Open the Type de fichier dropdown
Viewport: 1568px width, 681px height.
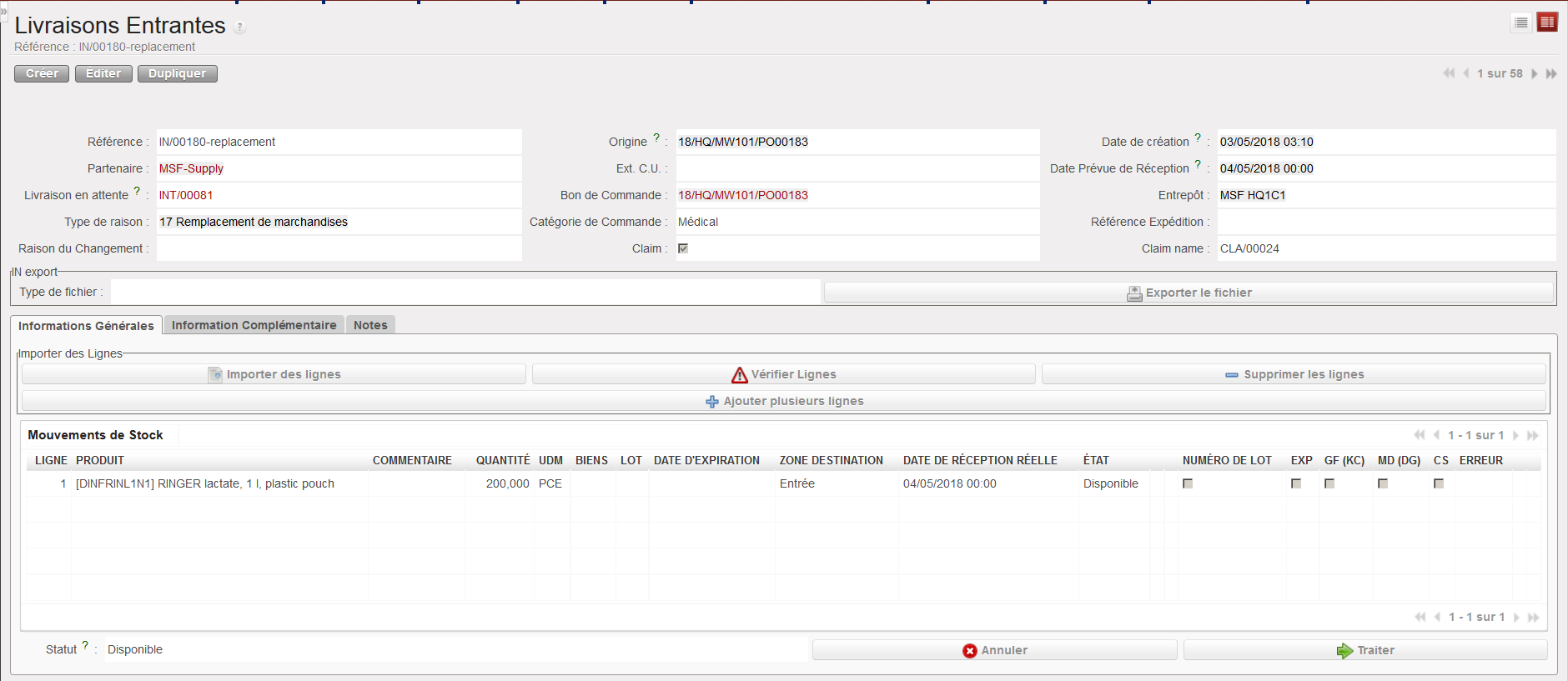click(465, 292)
